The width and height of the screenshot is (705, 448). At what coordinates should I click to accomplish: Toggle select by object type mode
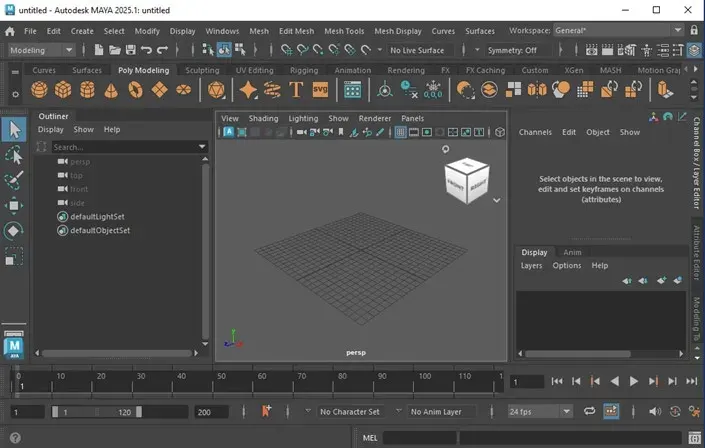(224, 49)
